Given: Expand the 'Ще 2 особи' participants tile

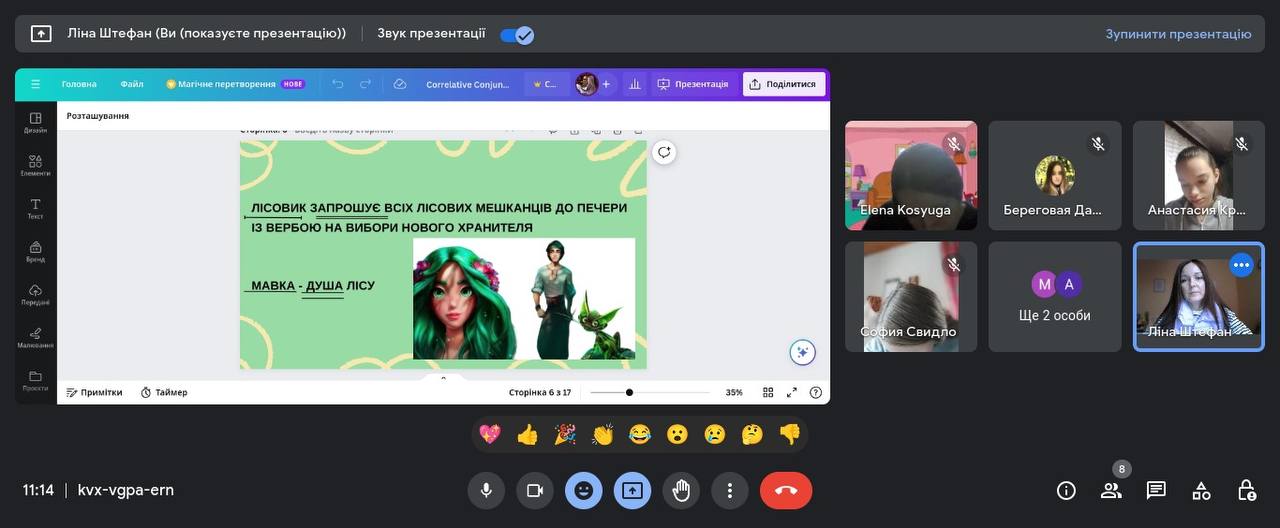Looking at the screenshot, I should click(x=1055, y=297).
